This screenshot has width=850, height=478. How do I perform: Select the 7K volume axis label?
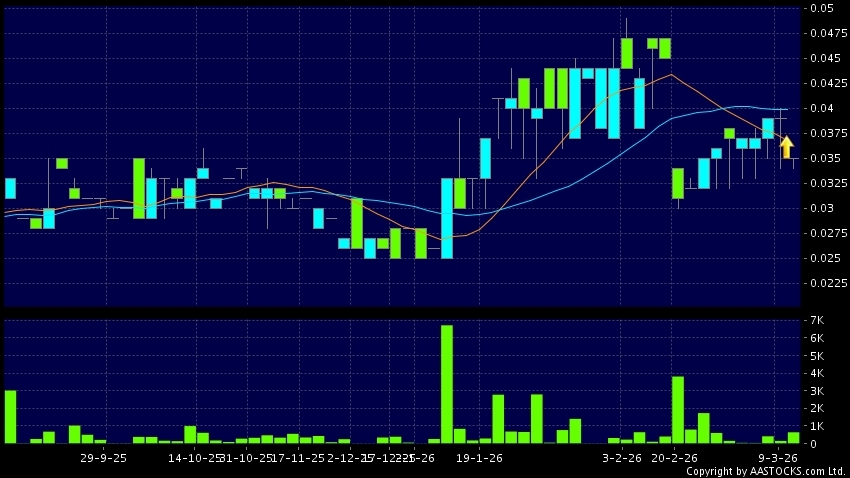click(x=817, y=321)
